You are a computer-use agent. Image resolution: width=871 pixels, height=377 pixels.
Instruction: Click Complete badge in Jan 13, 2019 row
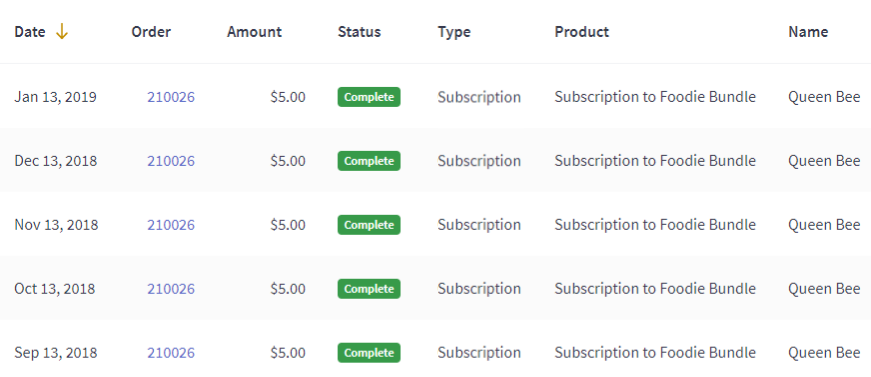[x=369, y=97]
